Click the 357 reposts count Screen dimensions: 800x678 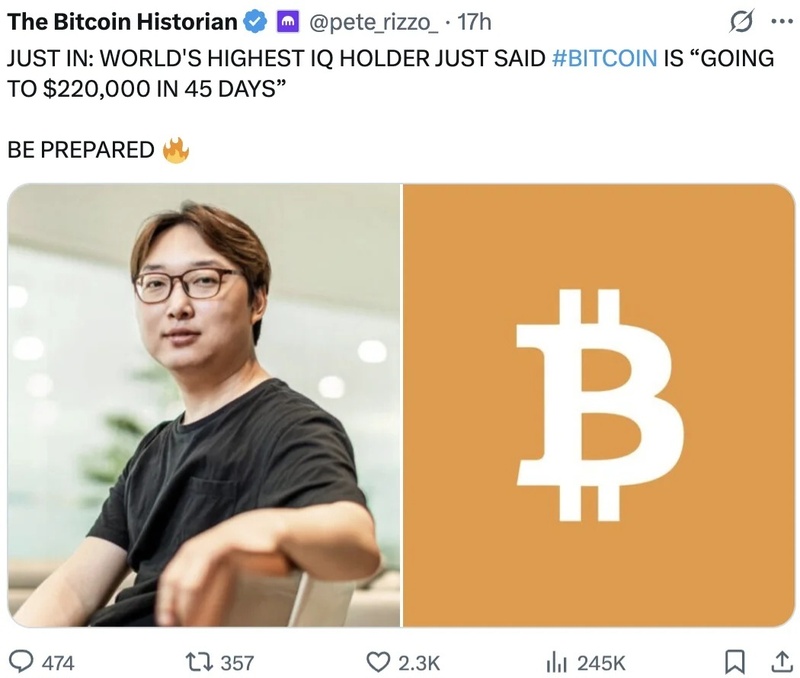237,663
